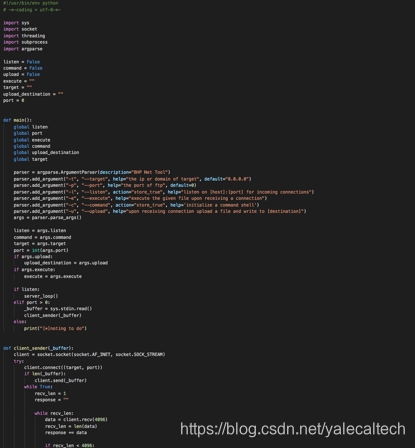This screenshot has height=448, width=415.
Task: Click the 'if args.upload:' condition
Action: 33,256
